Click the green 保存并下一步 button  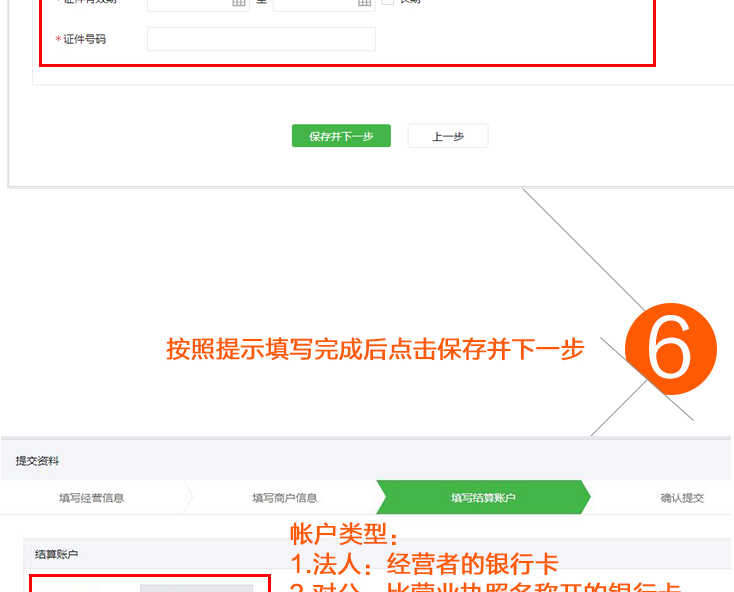(341, 136)
